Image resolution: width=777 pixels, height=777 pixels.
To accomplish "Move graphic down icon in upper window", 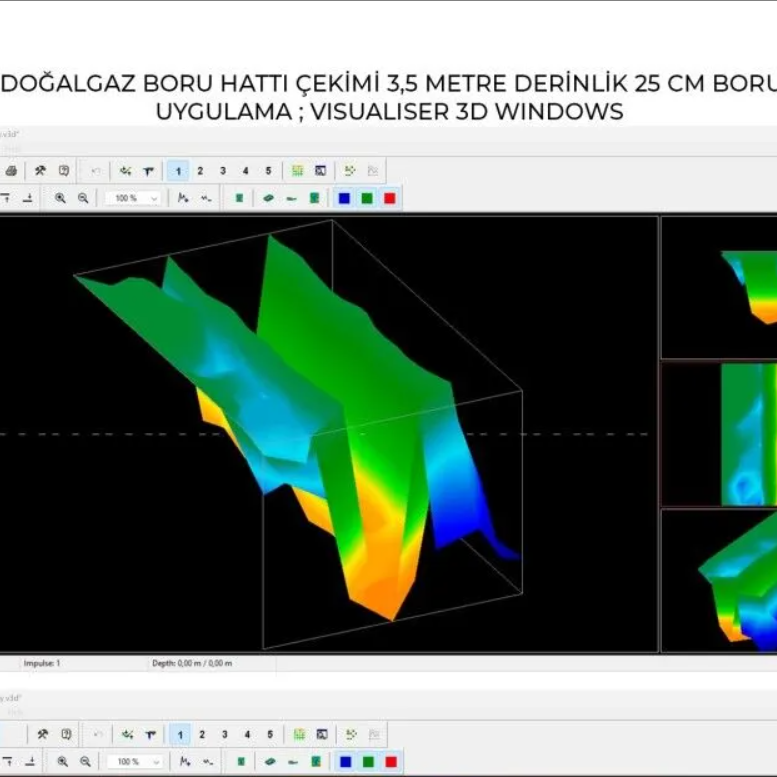I will [28, 198].
